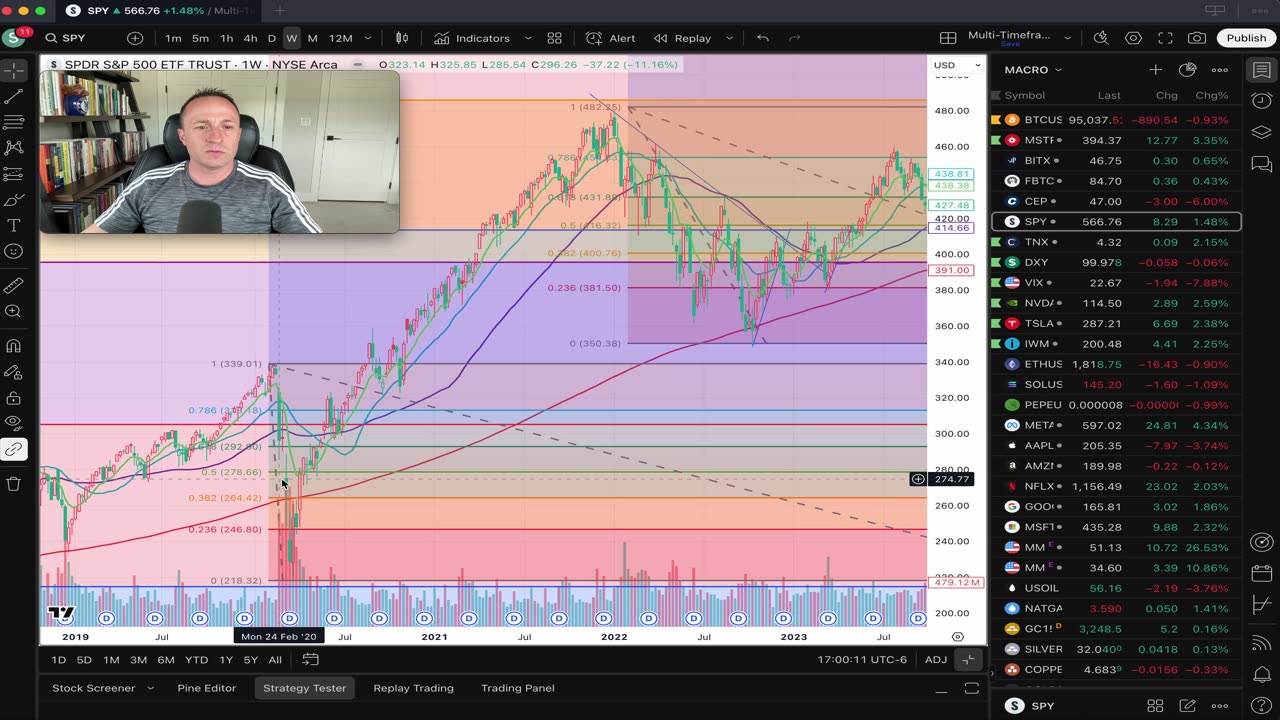Select the META watchlist row
Screen dimensions: 1280x720
1116,426
